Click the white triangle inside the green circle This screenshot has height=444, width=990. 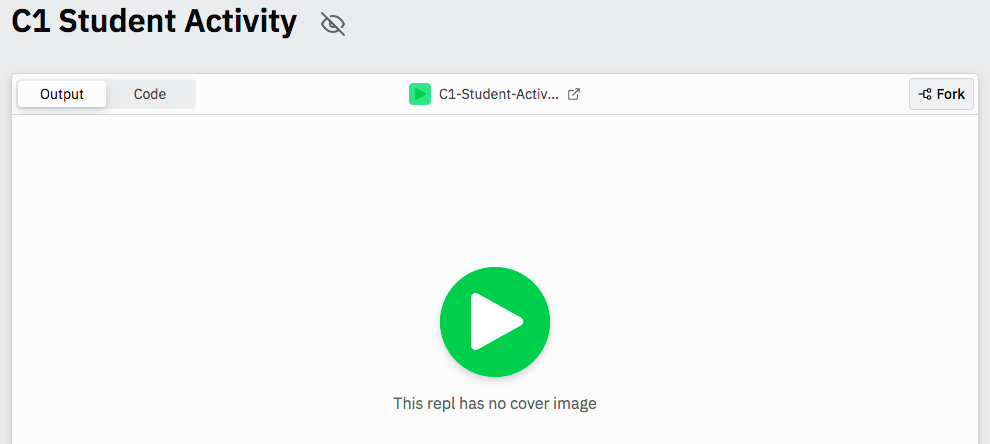click(x=496, y=321)
